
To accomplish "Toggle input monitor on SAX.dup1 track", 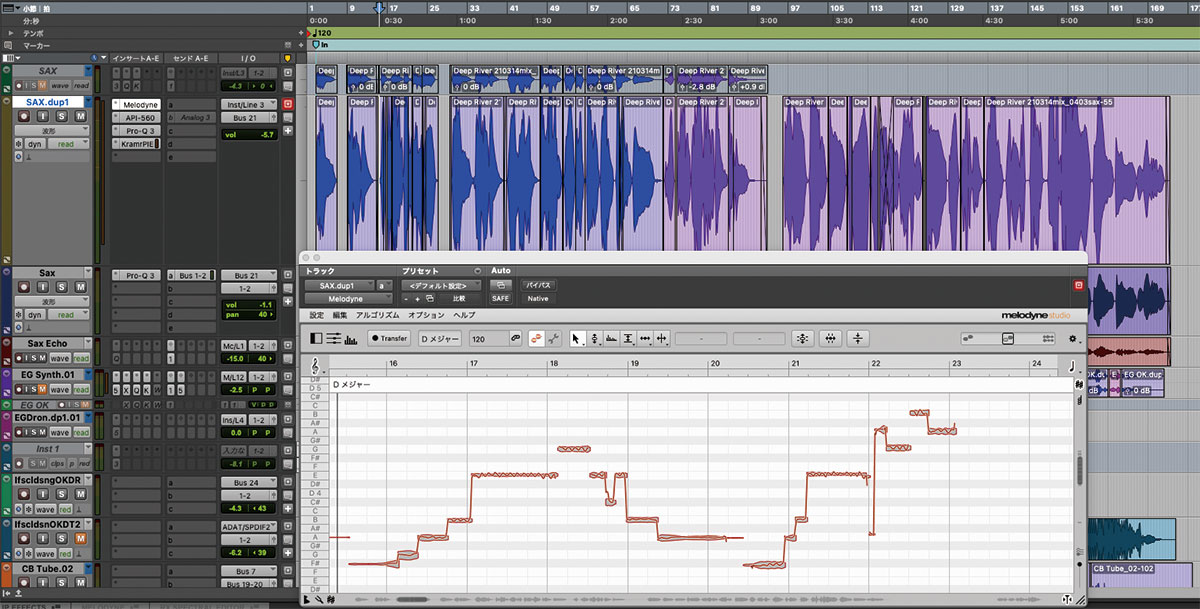I will [43, 117].
